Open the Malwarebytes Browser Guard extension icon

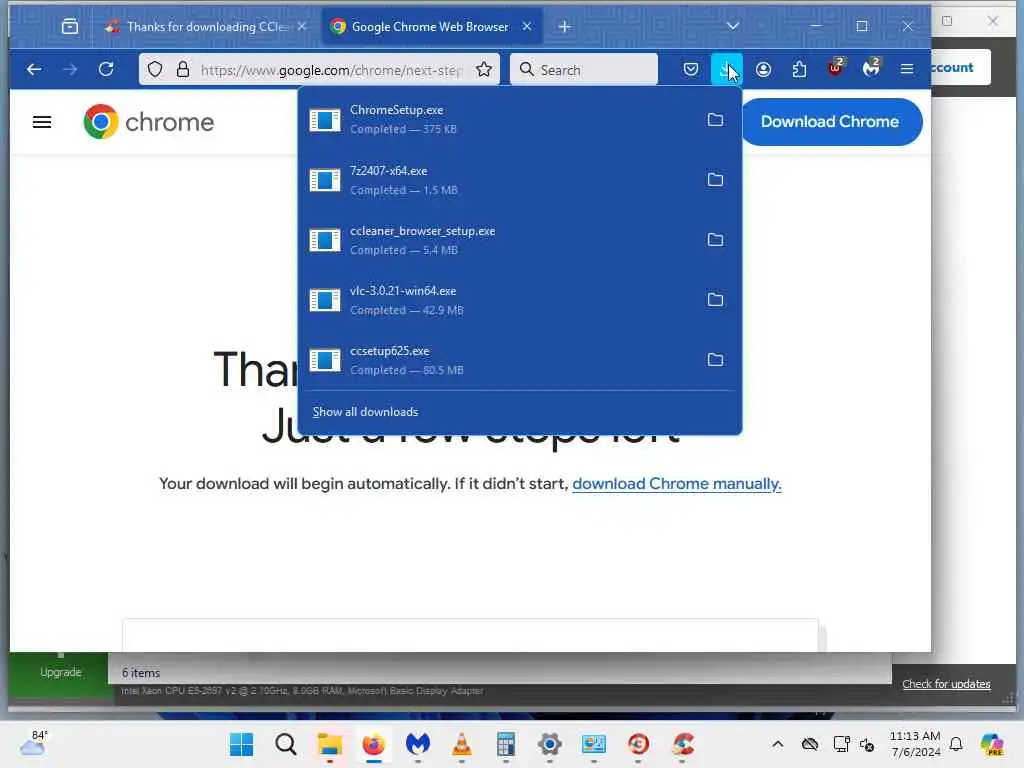871,68
